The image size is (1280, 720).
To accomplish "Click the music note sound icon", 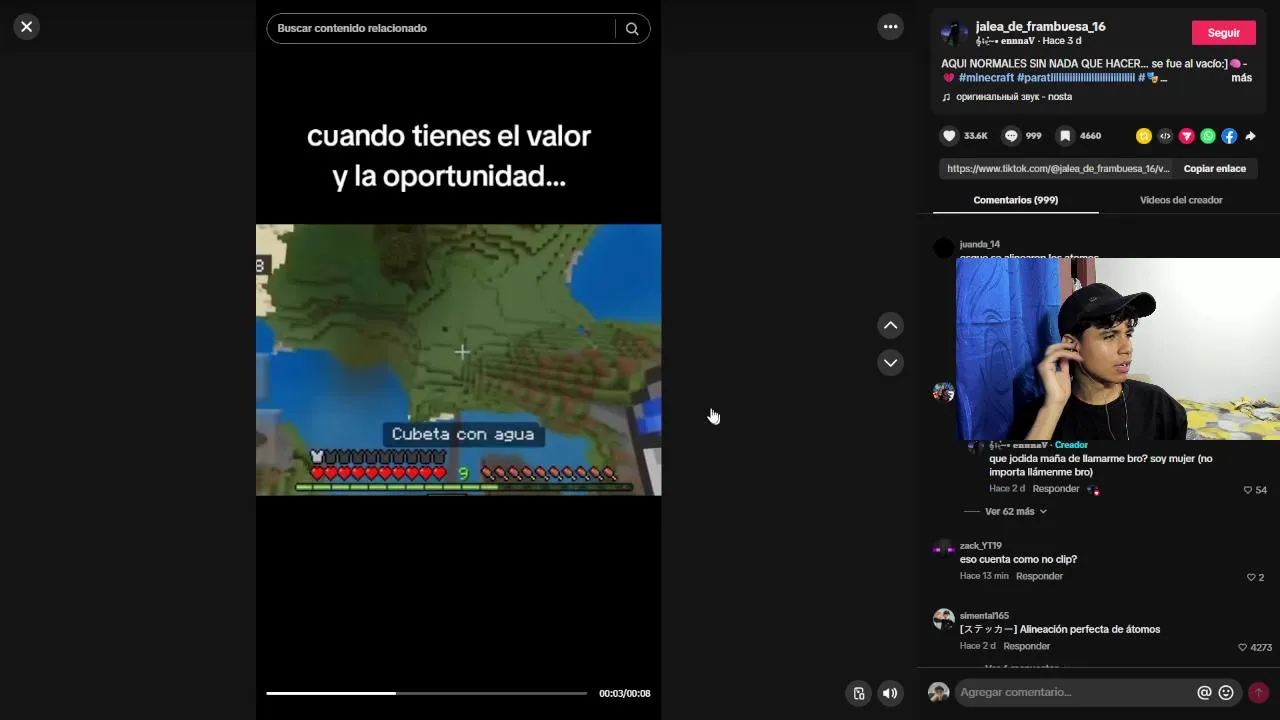I will click(946, 97).
